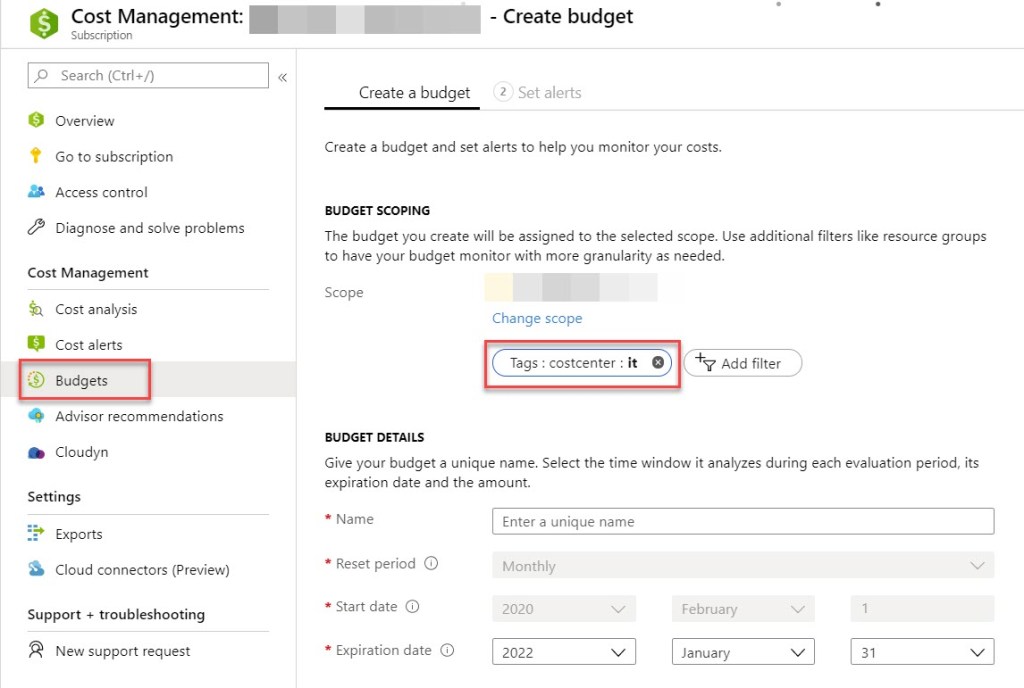Click the wrench icon for Diagnose problems
Viewport: 1024px width, 688px height.
pos(37,228)
